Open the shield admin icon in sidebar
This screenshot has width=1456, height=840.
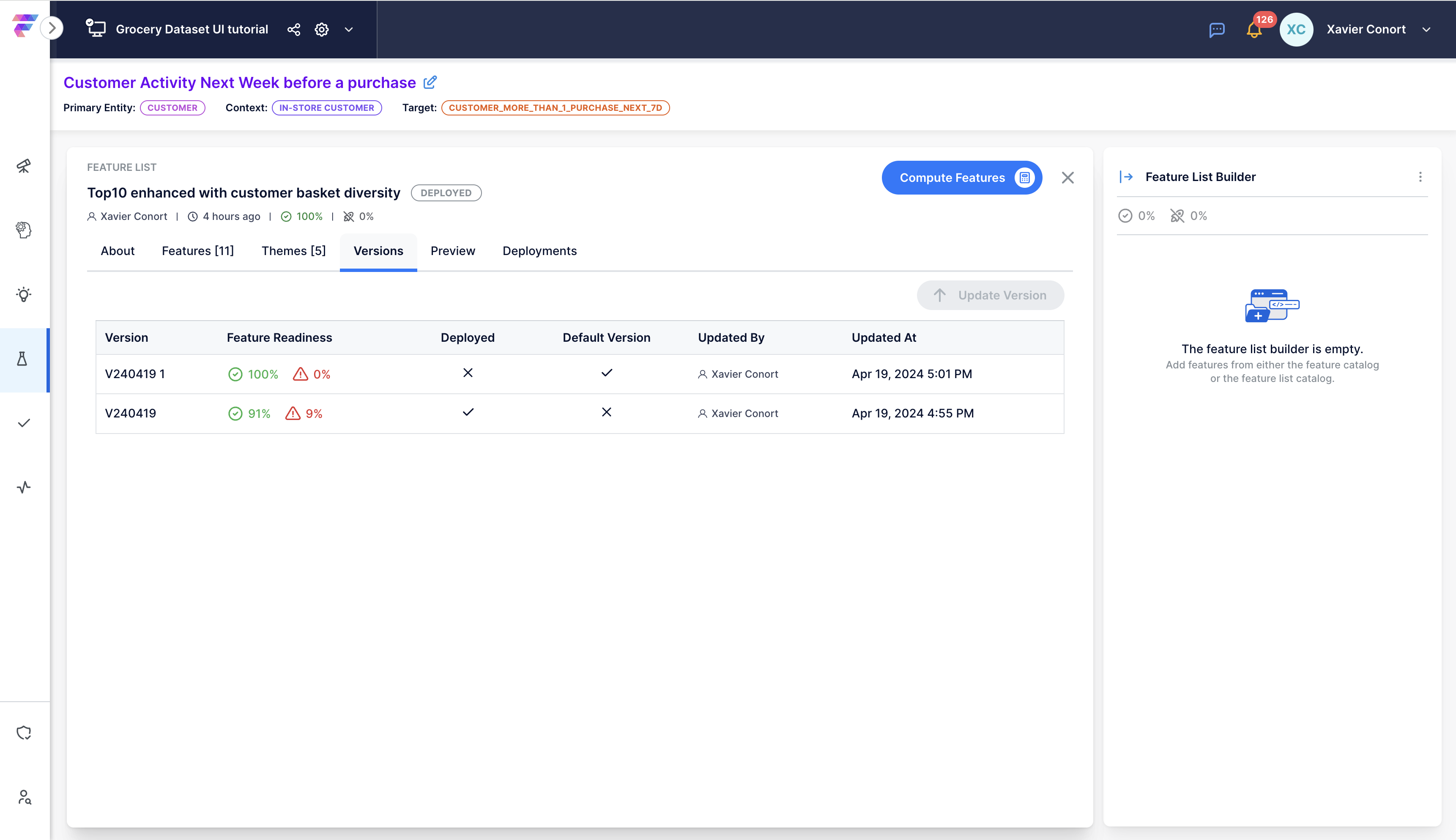(24, 733)
